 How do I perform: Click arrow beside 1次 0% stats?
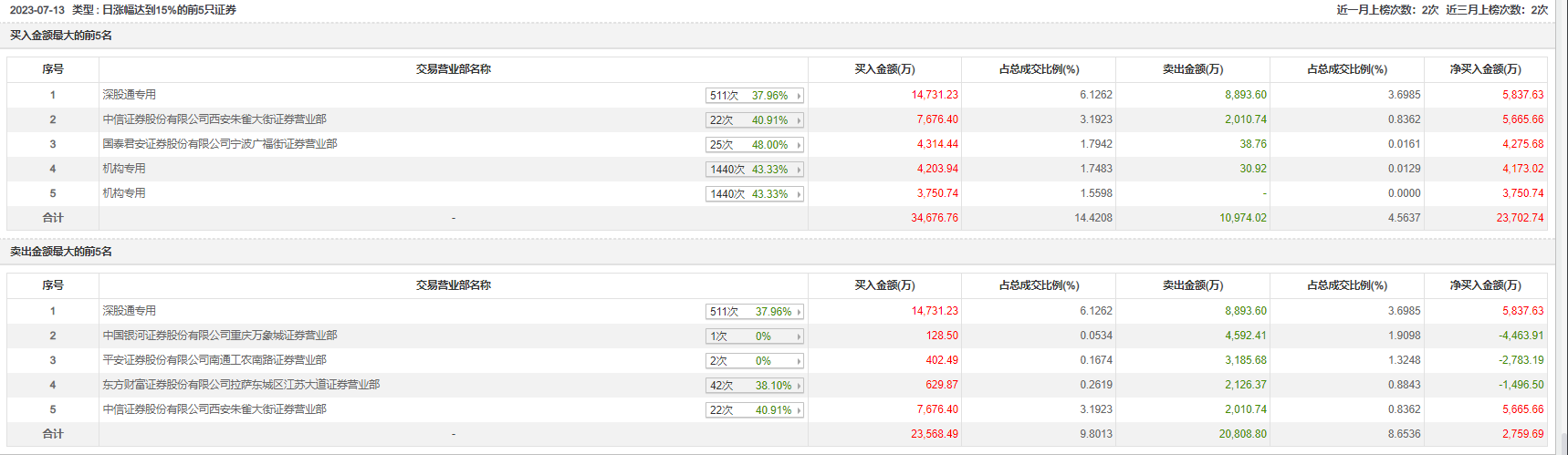click(799, 336)
